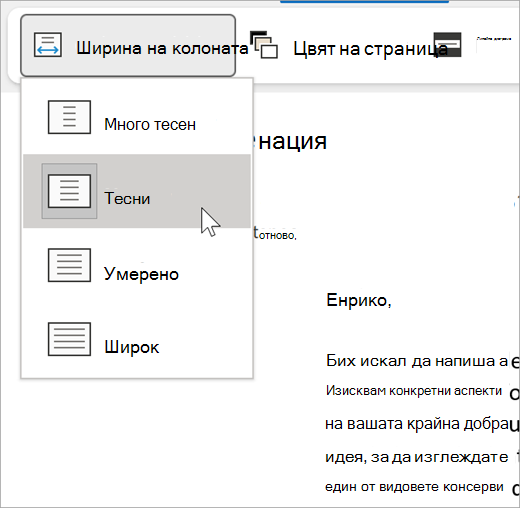Click the line 'Изисквам конкретни аспекти'
520x508 pixels.
coord(414,390)
